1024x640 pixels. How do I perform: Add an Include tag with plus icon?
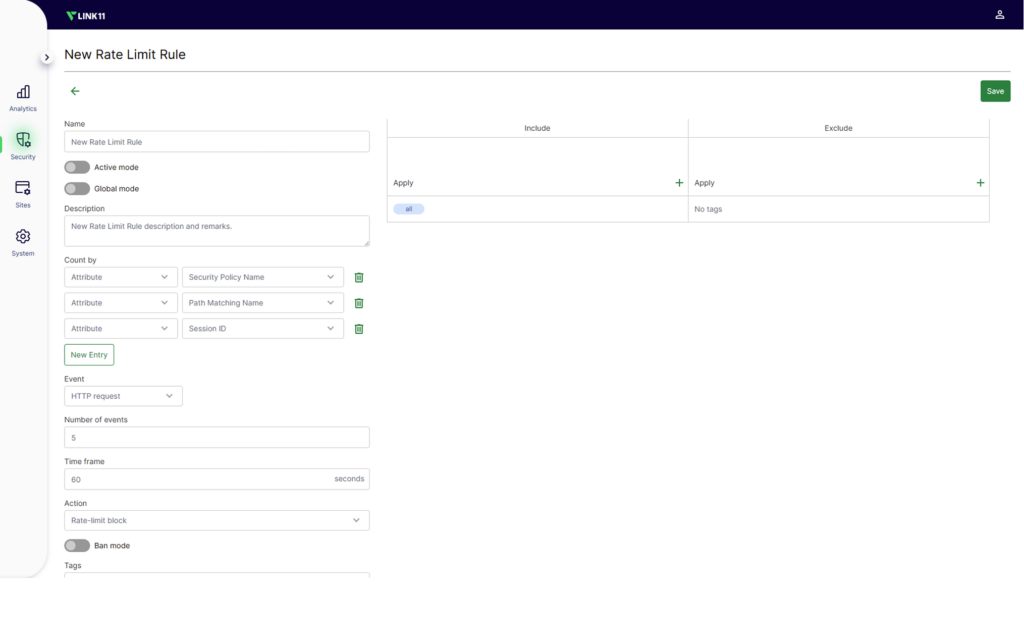pos(679,183)
